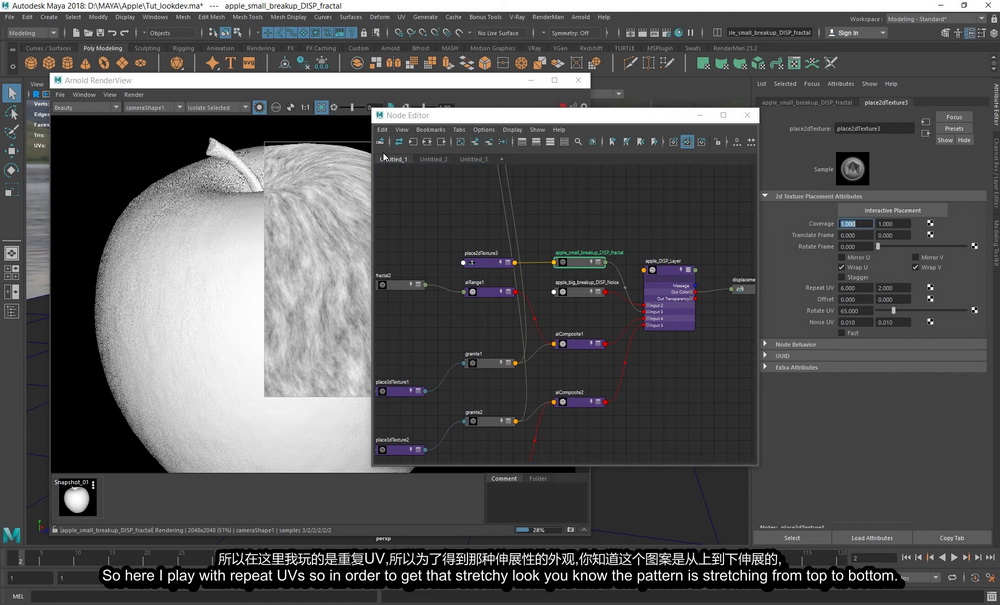Viewport: 1000px width, 605px height.
Task: Click the Copy Tab button
Action: coord(952,537)
